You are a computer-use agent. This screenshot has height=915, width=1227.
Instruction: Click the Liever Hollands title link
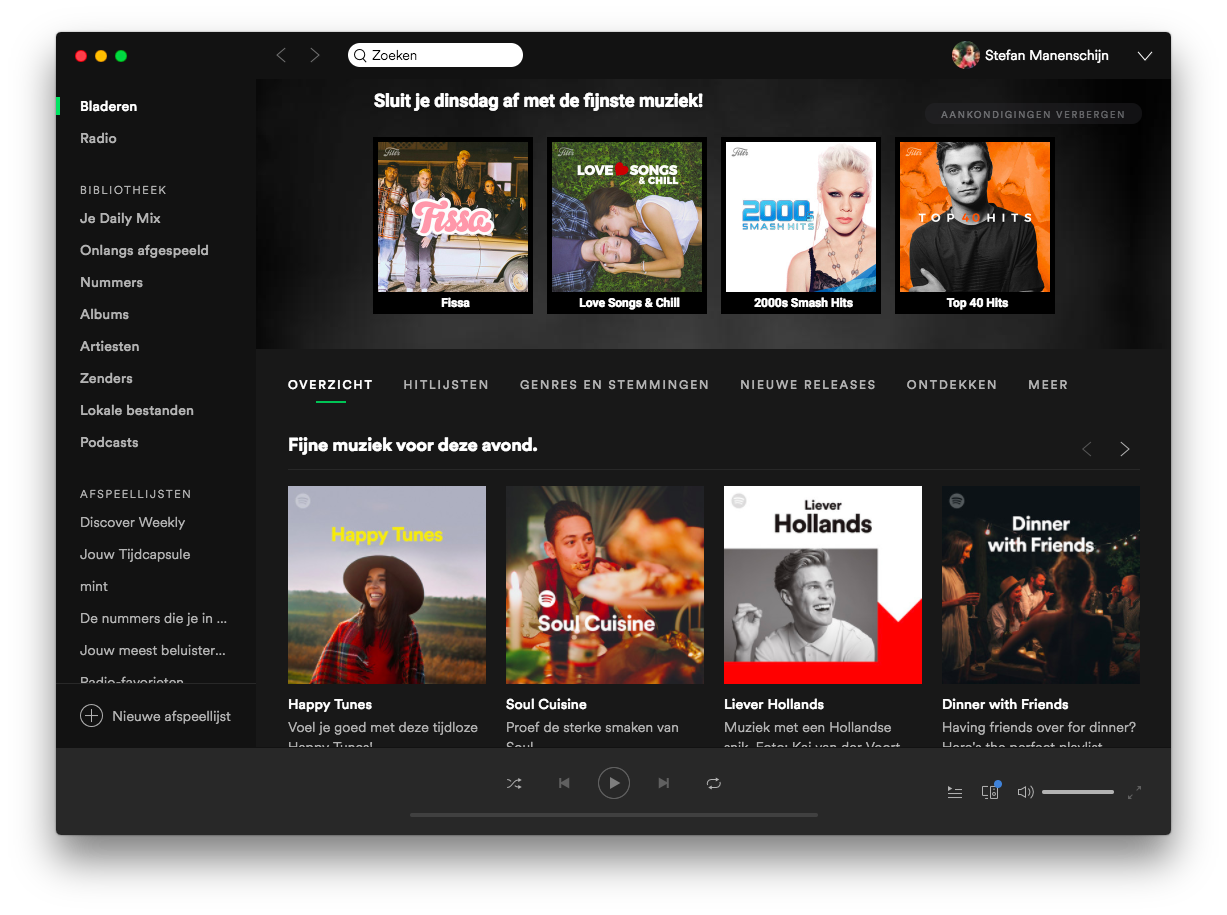click(774, 704)
